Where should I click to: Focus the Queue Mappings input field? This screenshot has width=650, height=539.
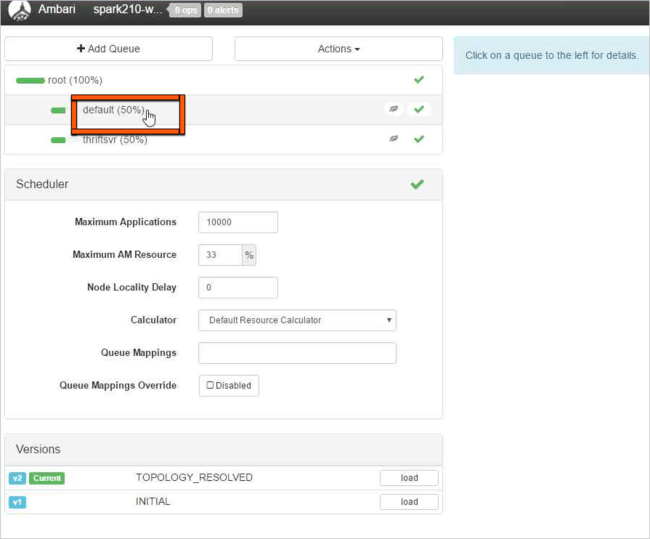[297, 353]
